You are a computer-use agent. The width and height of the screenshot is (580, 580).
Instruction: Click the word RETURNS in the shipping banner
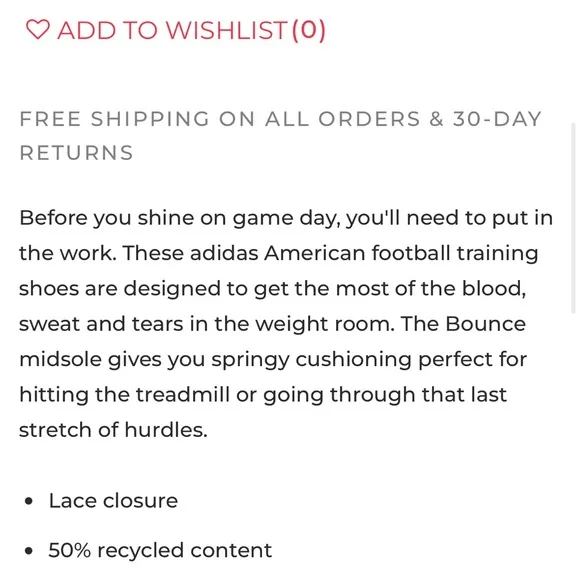(76, 153)
